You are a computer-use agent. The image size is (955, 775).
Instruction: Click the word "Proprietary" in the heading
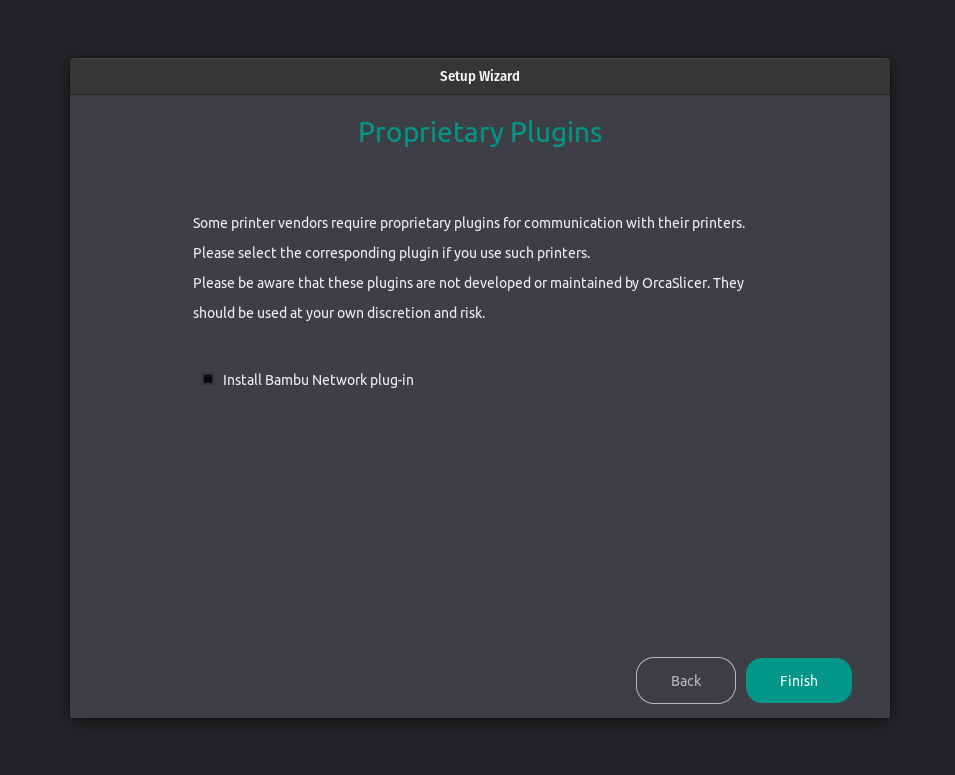click(430, 132)
